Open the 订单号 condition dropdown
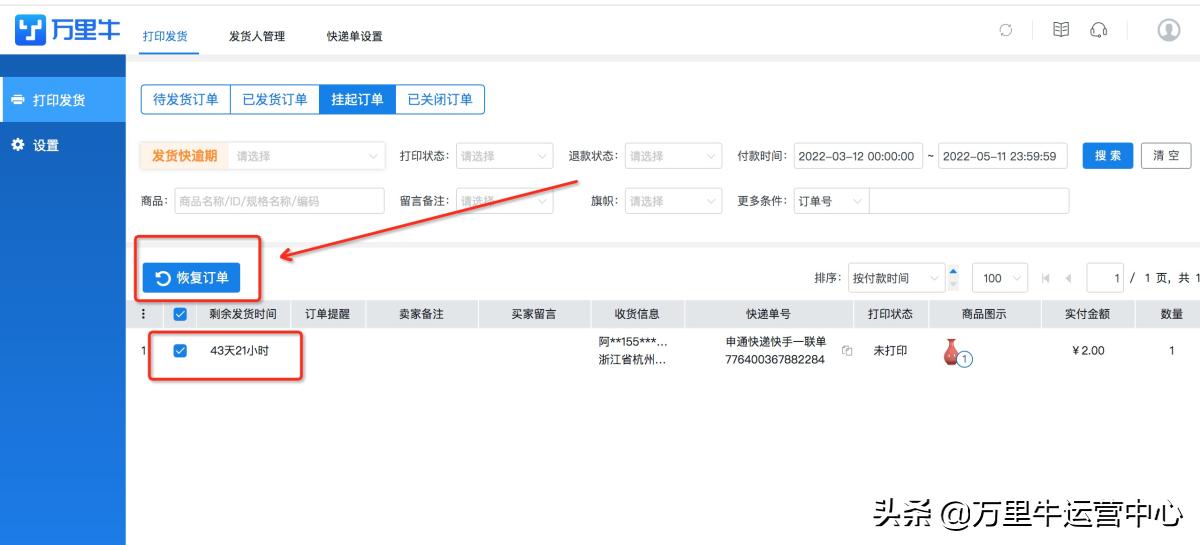Viewport: 1200px width, 545px height. click(x=831, y=201)
